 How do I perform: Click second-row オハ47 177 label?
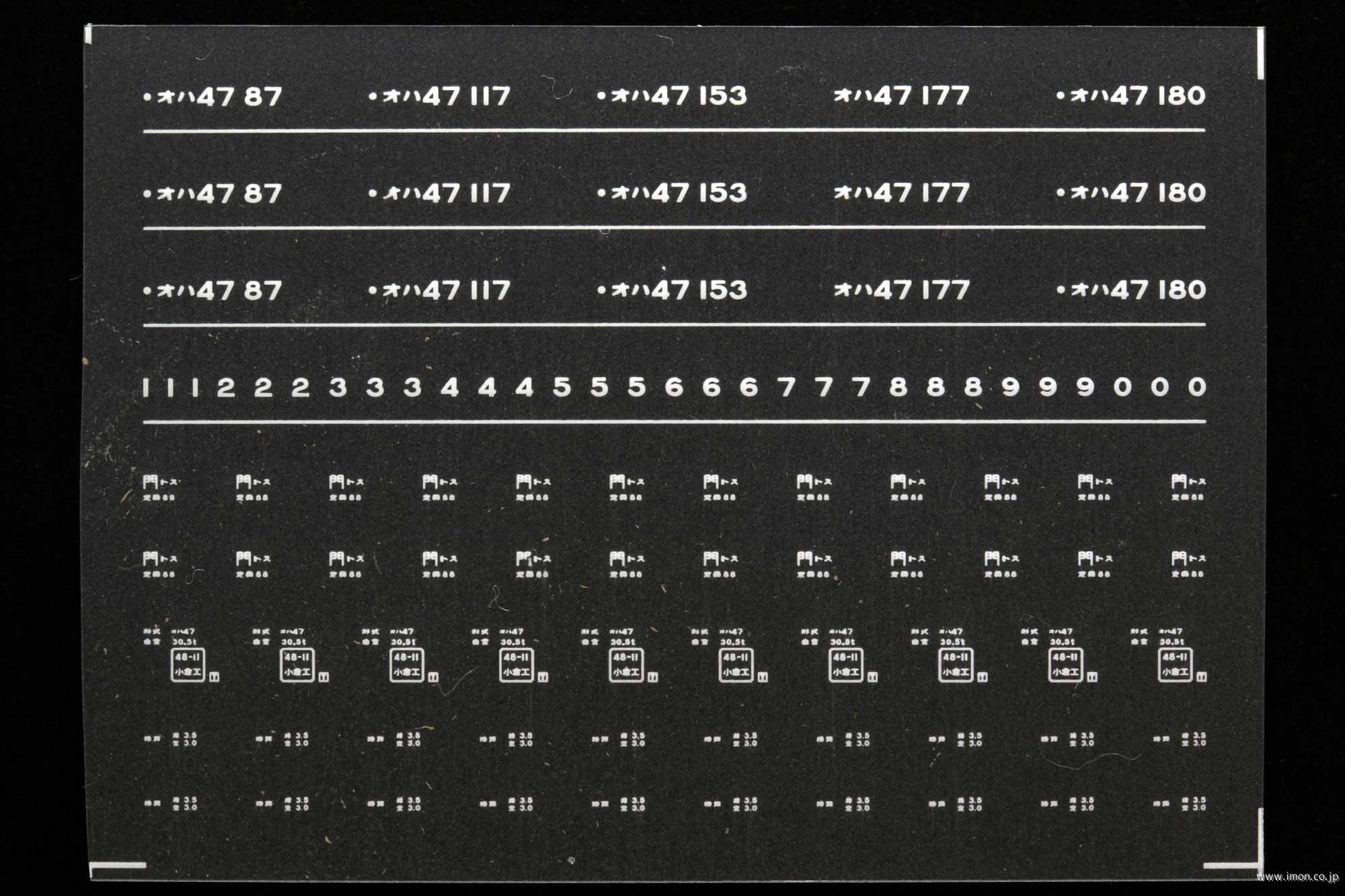[901, 194]
